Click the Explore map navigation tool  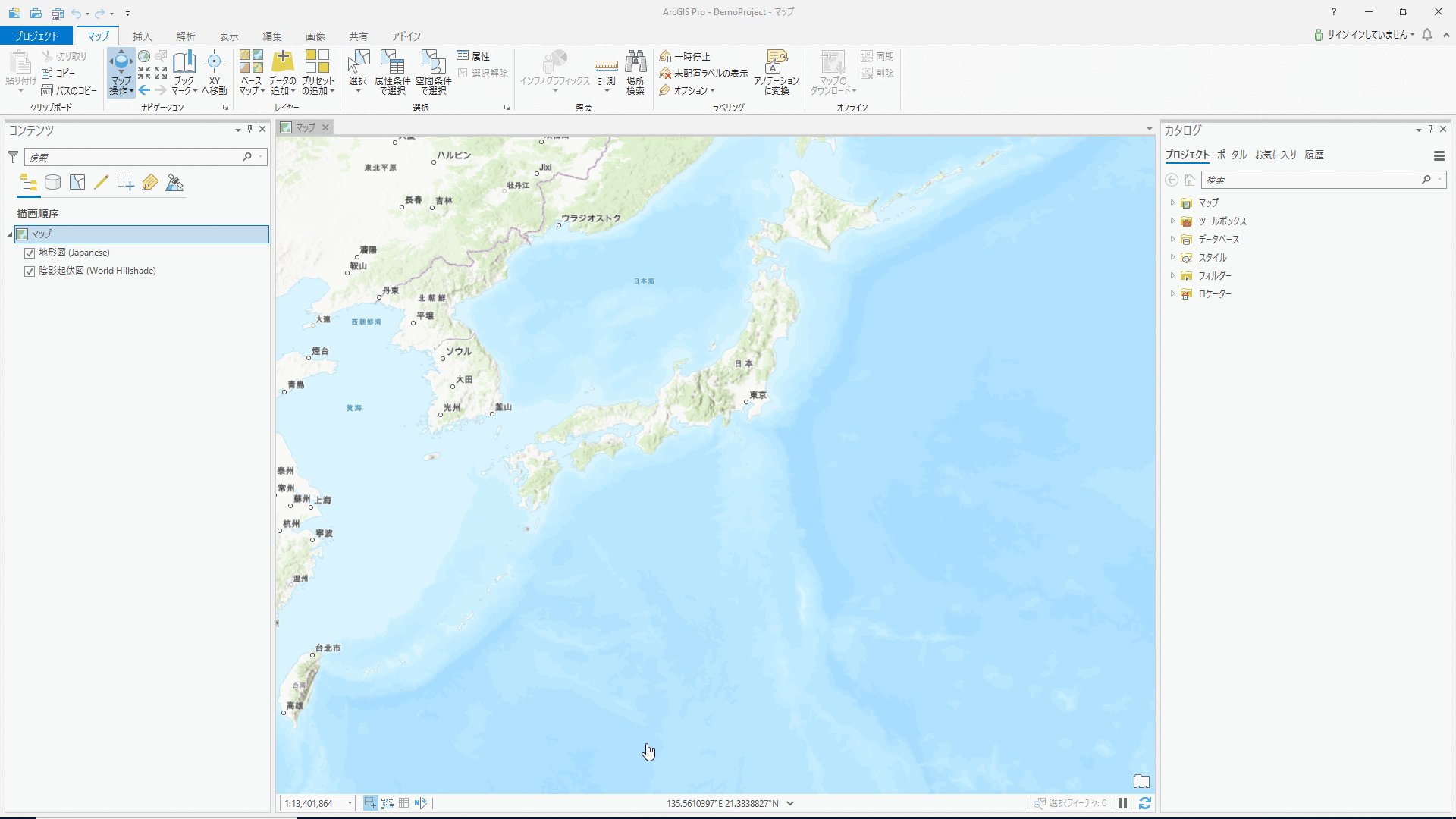(x=121, y=62)
